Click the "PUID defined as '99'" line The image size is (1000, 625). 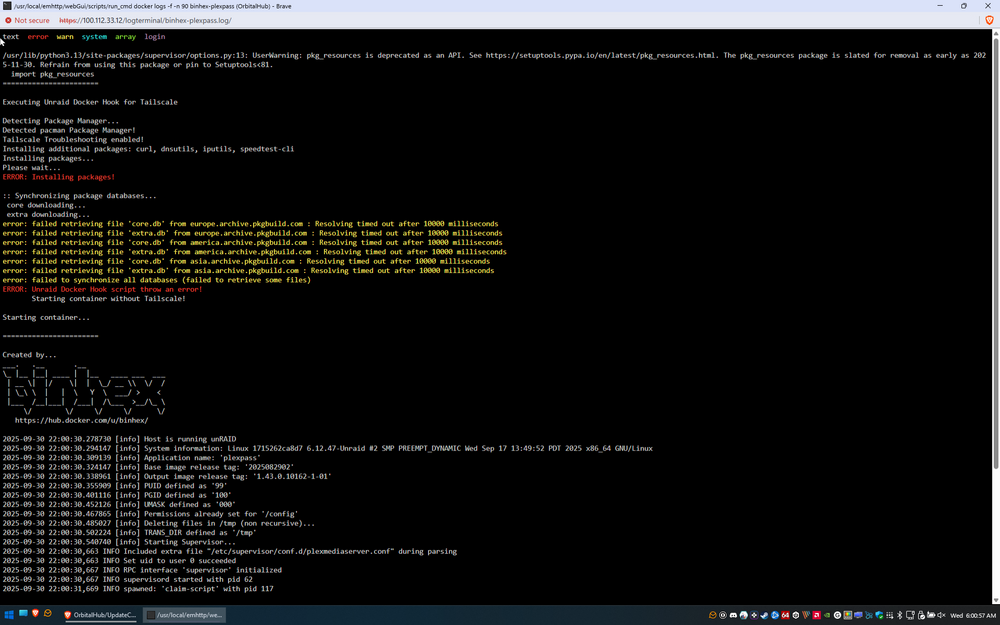coord(115,486)
